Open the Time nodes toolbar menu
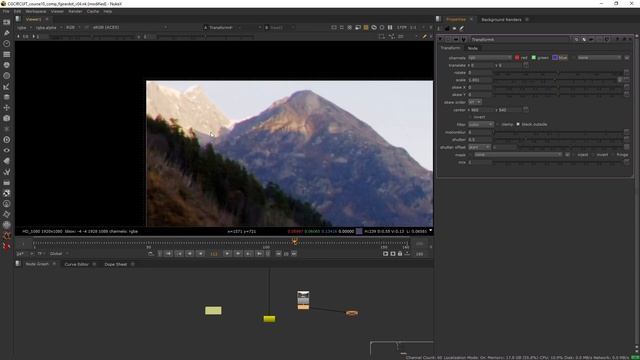640x360 pixels. [7, 43]
